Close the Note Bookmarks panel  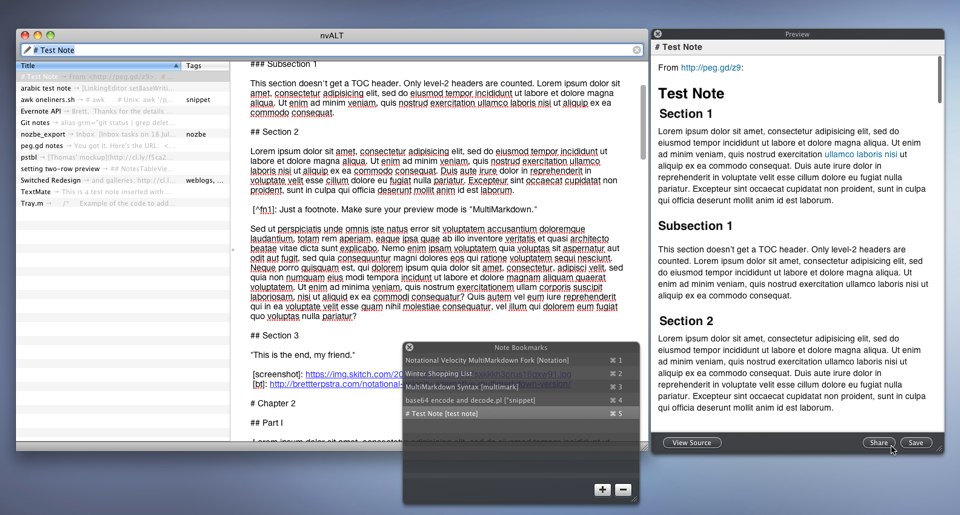pyautogui.click(x=409, y=347)
